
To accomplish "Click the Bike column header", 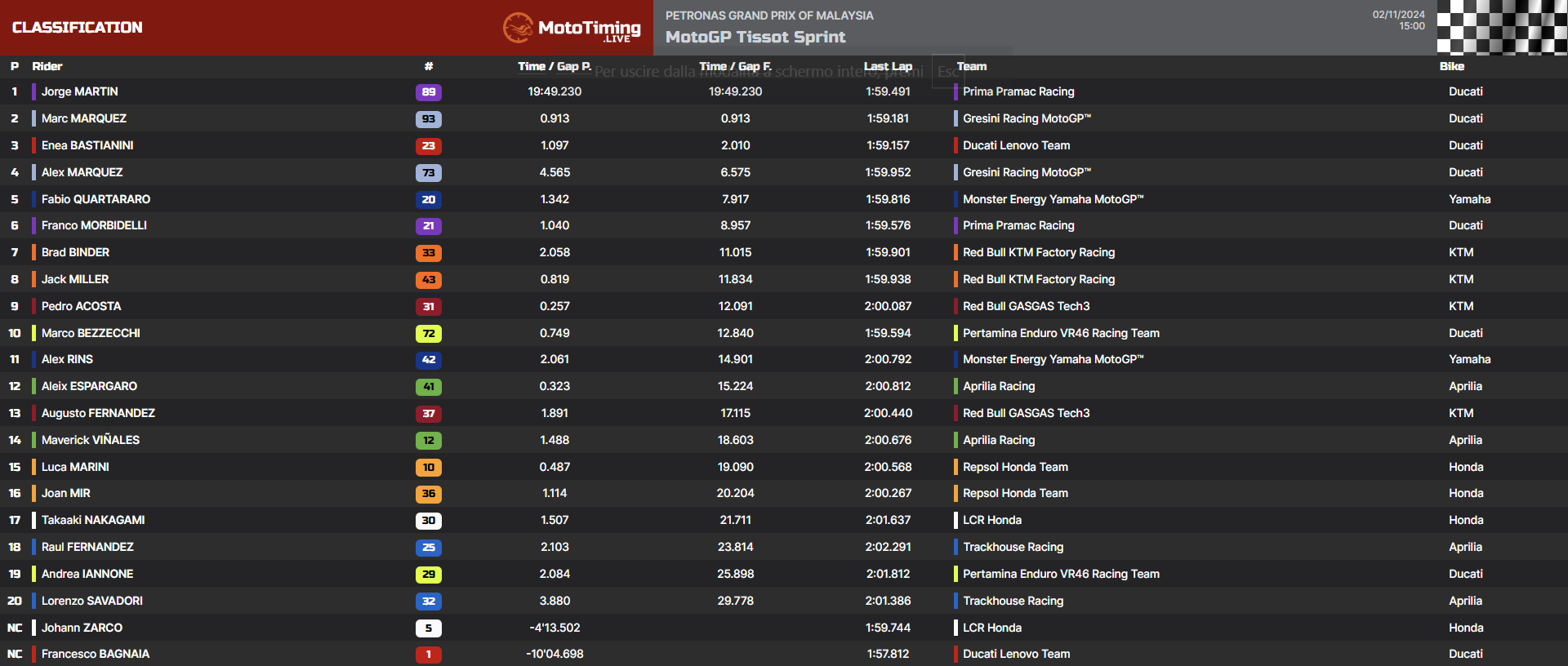I will 1452,66.
